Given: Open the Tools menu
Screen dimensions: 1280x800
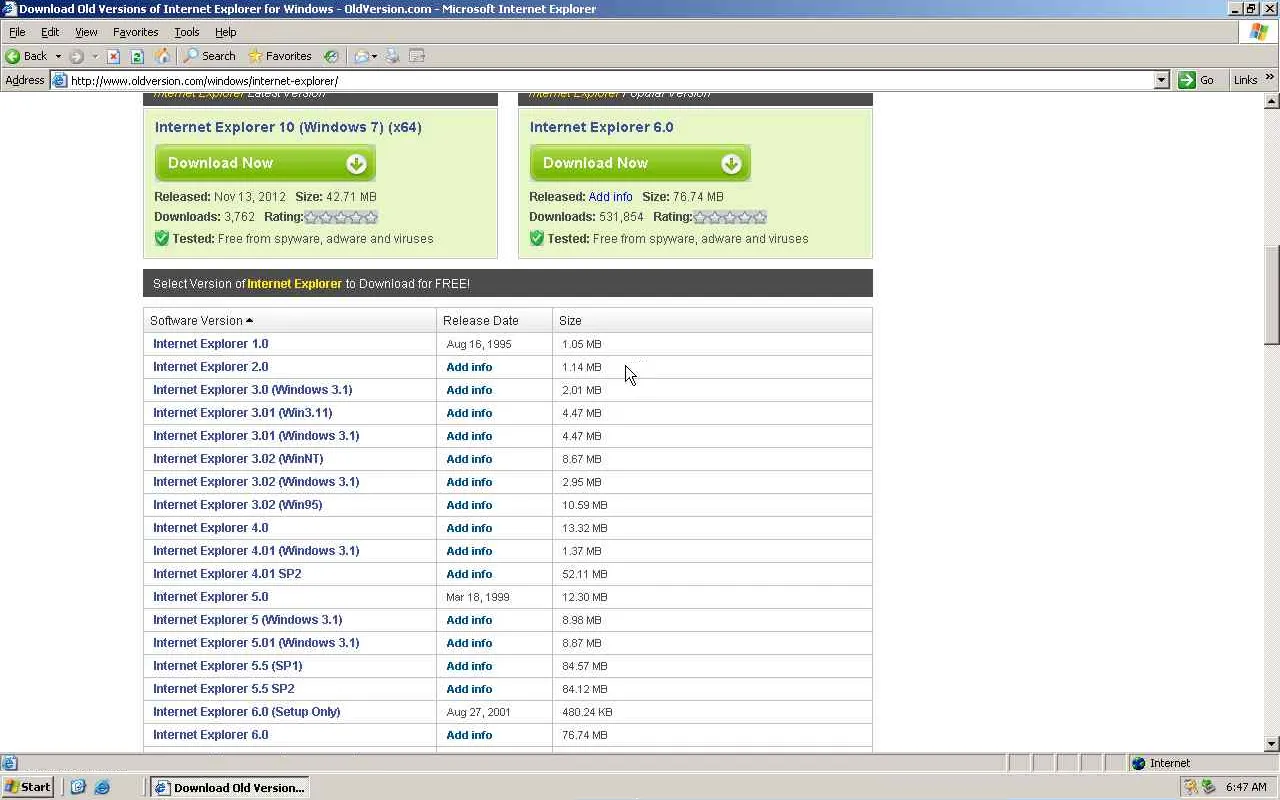Looking at the screenshot, I should [x=187, y=32].
